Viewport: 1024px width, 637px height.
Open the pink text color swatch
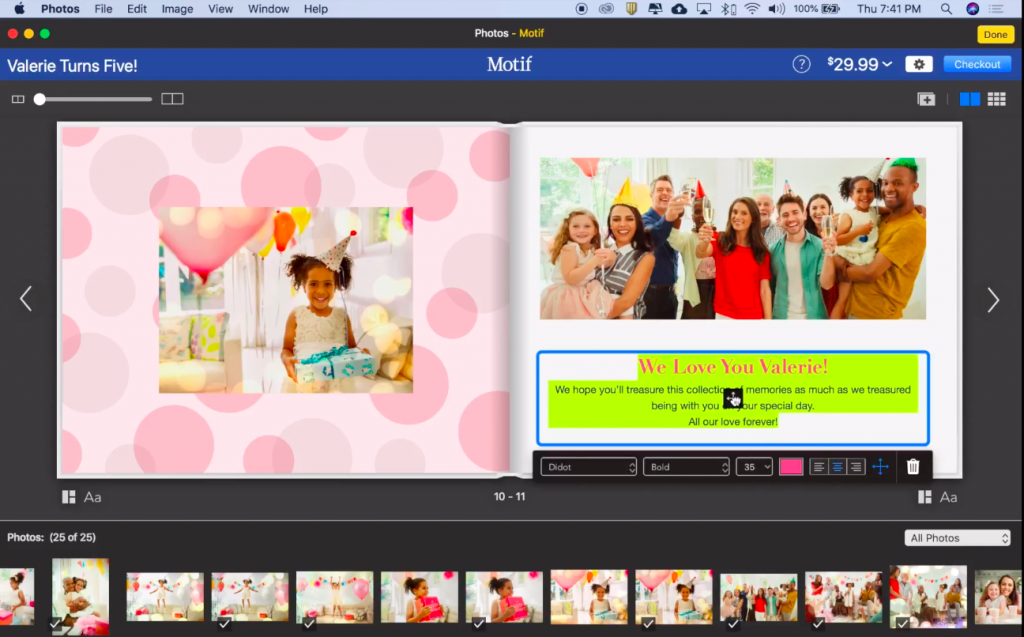pos(791,466)
